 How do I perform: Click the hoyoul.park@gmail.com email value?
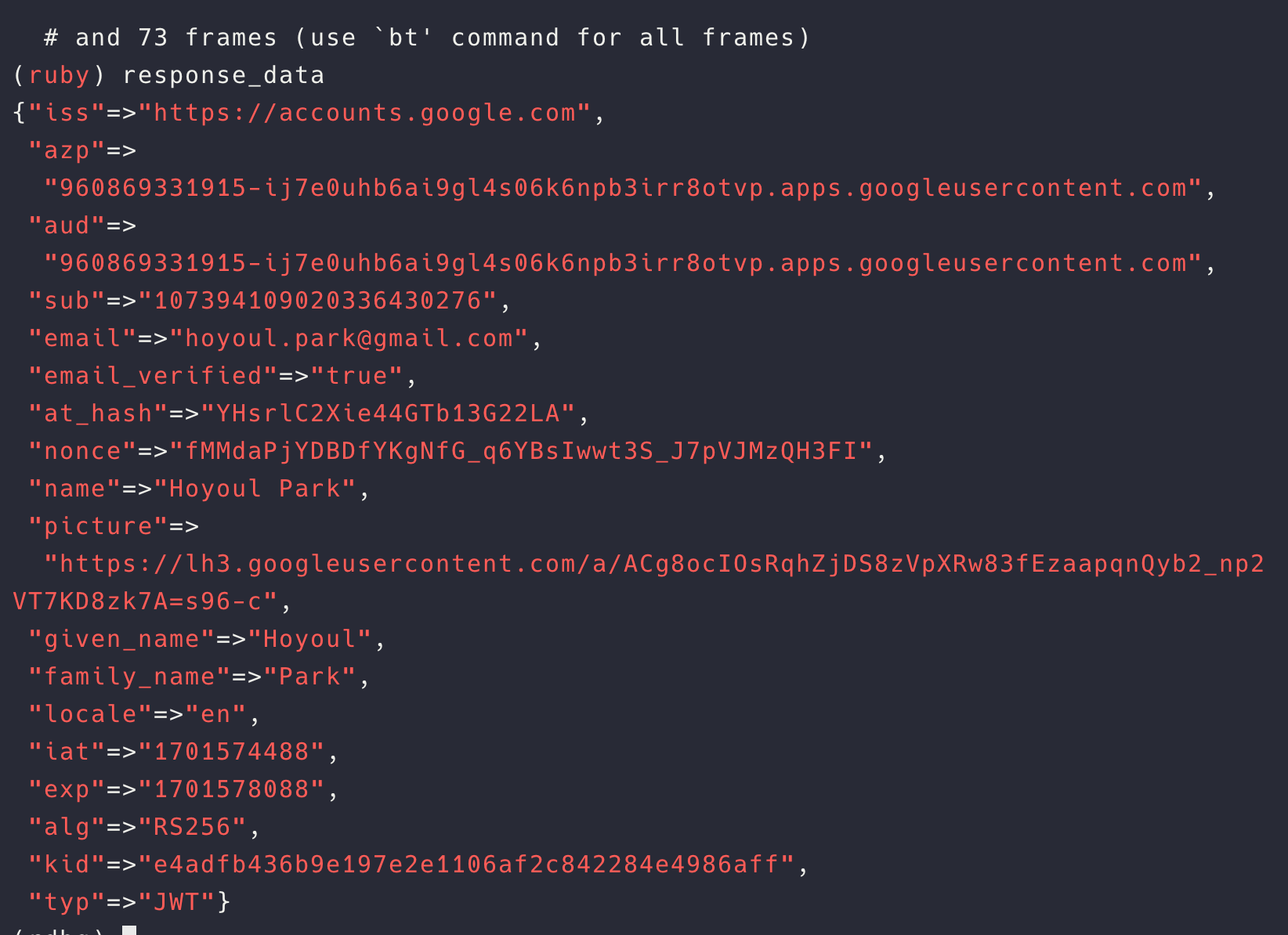[349, 338]
